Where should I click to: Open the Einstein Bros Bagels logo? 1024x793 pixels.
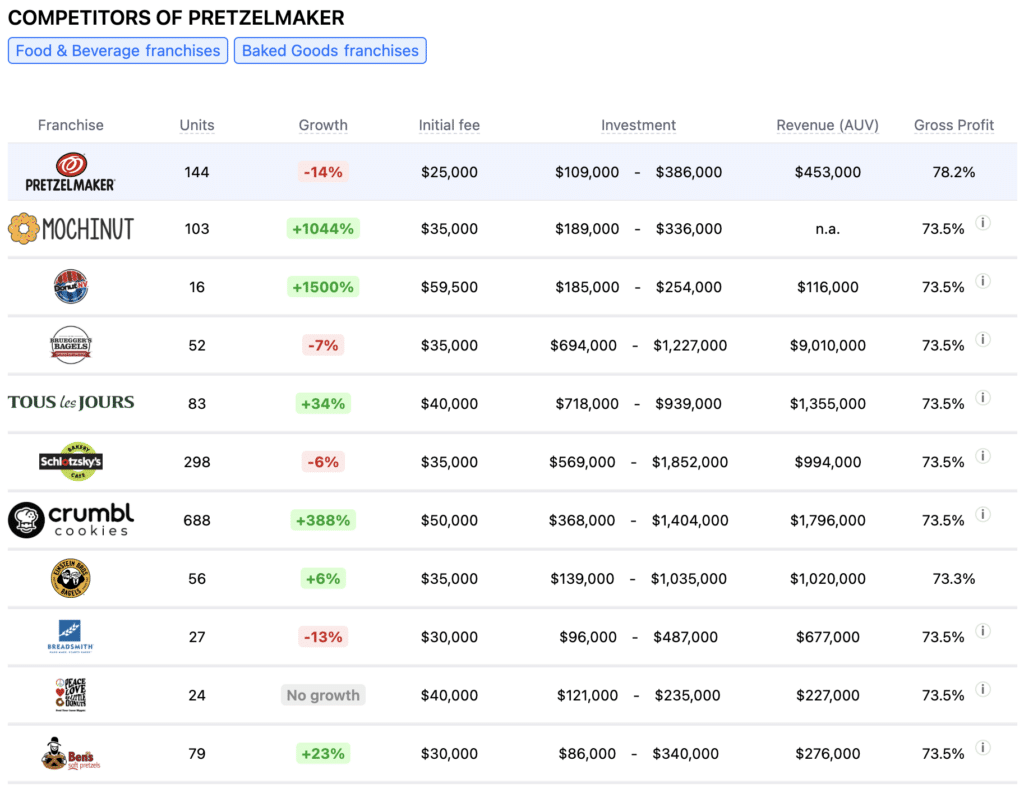click(71, 578)
